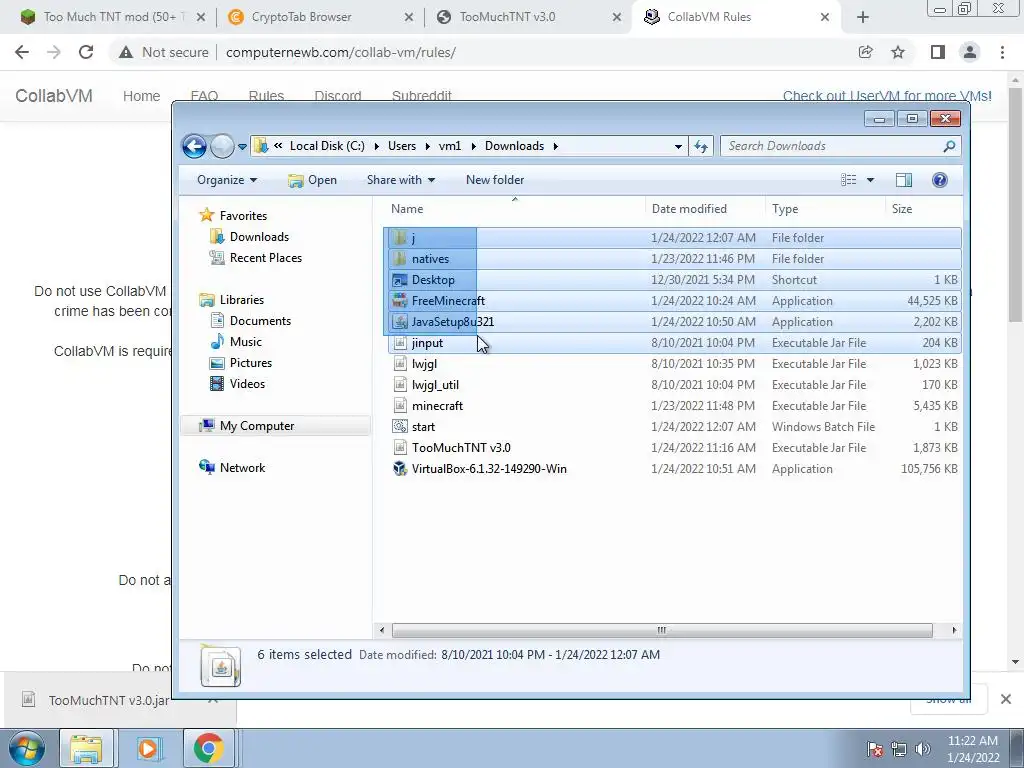Click the Open toolbar button
The width and height of the screenshot is (1024, 768).
click(312, 180)
